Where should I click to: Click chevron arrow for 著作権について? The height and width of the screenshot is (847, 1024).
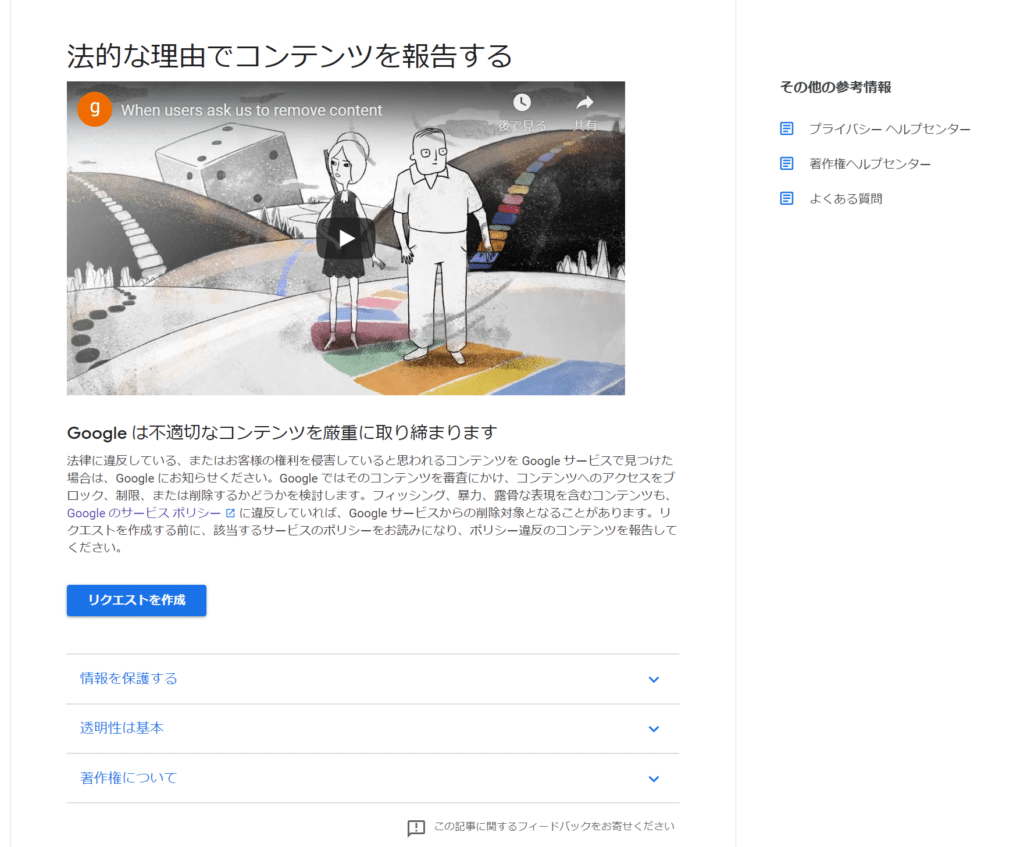point(654,778)
